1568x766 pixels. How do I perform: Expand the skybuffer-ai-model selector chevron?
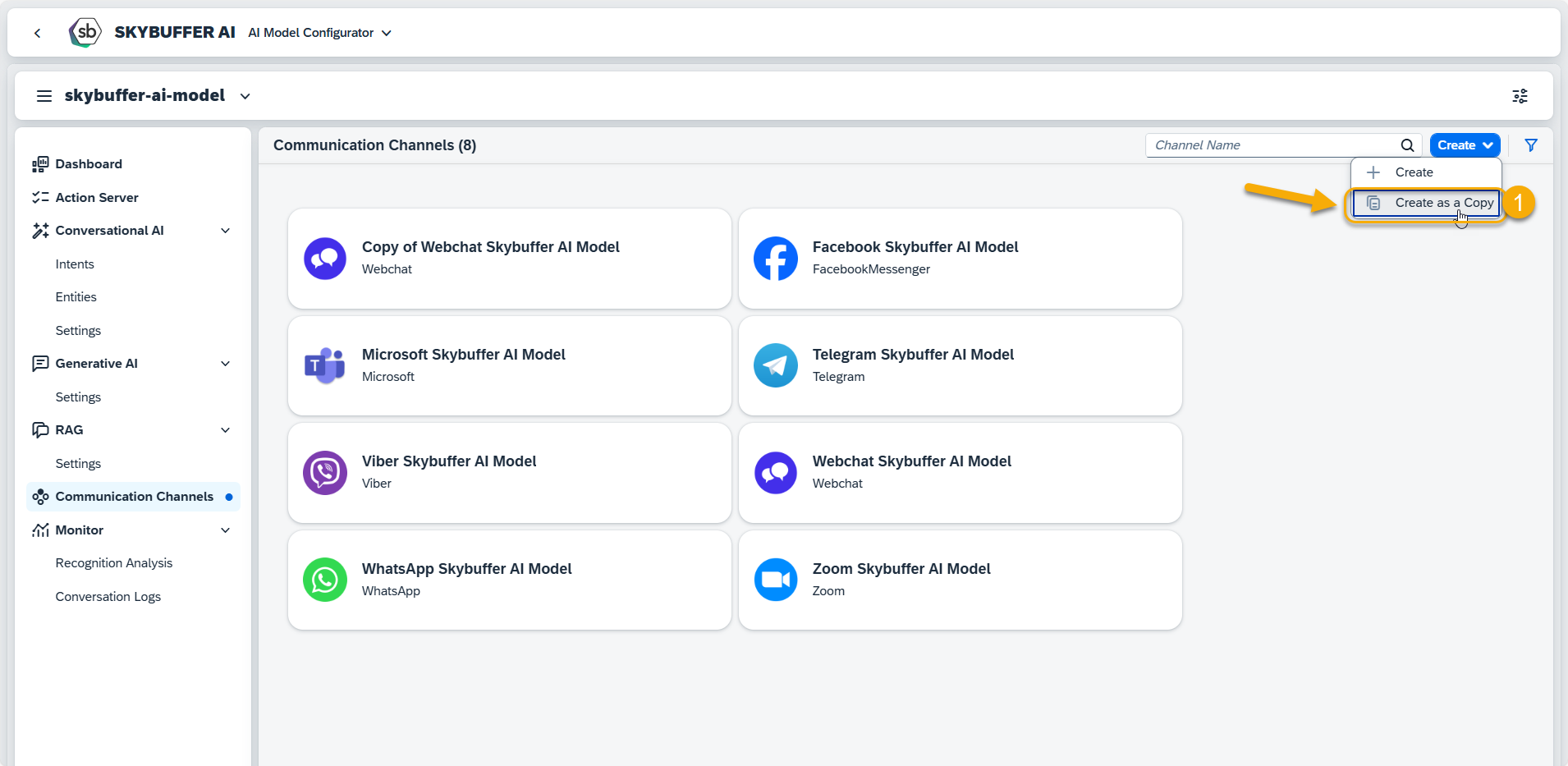tap(245, 96)
